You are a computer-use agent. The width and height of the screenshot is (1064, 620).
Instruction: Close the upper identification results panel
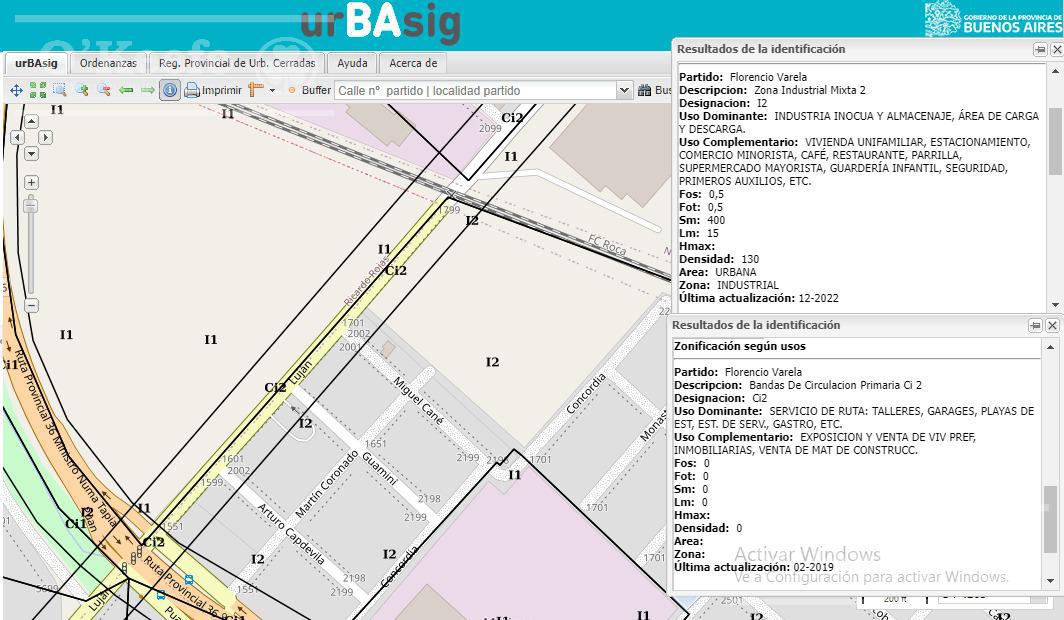point(1057,50)
